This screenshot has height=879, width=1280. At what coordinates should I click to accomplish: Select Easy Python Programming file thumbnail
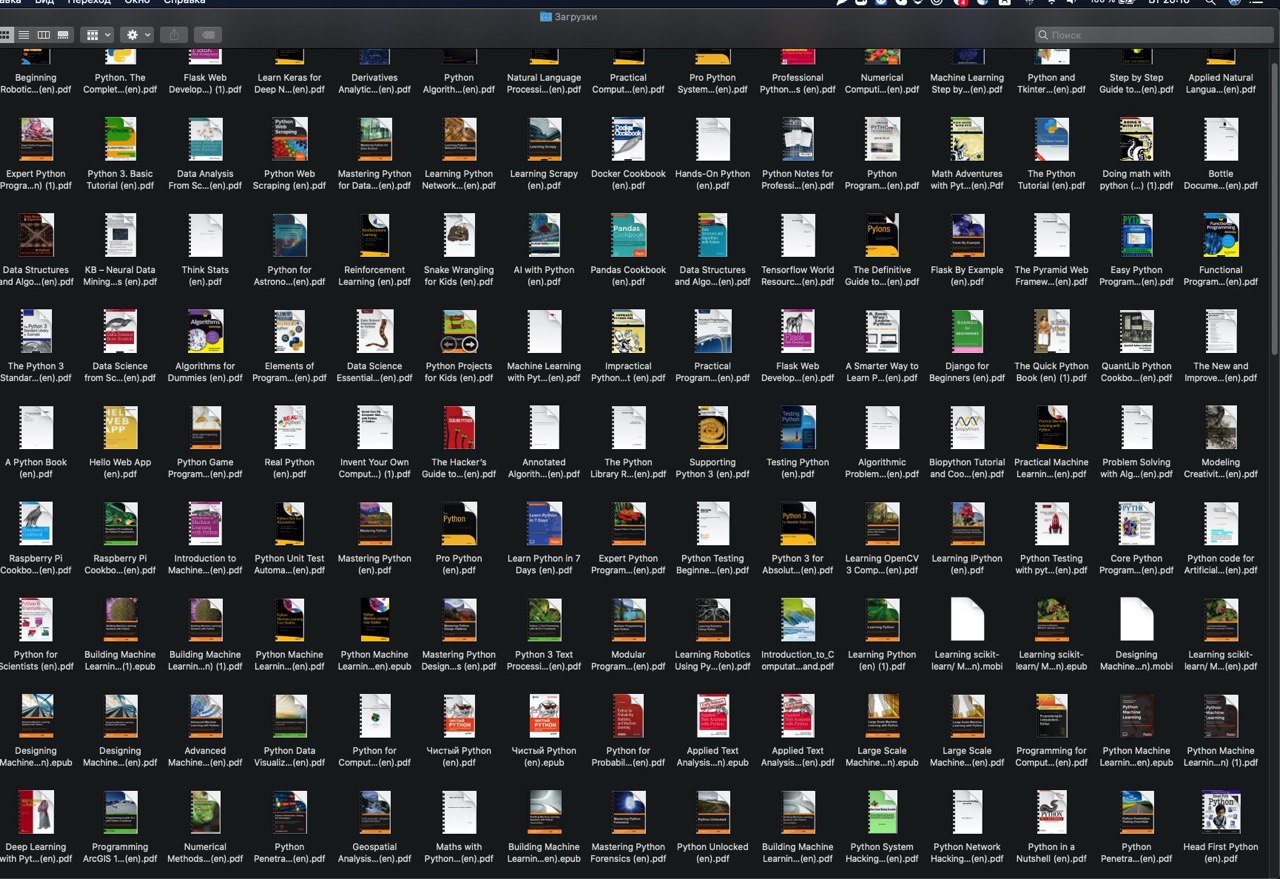click(x=1136, y=236)
